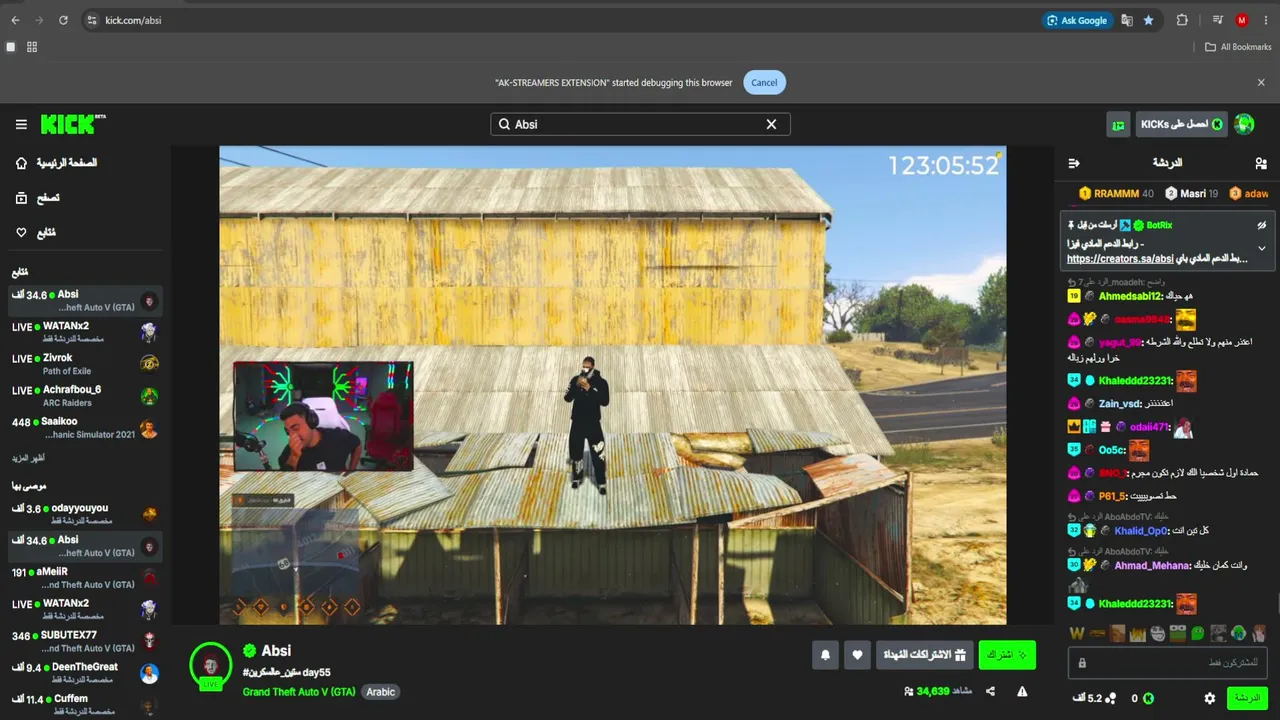Open recommended channel aMeiiR
The width and height of the screenshot is (1280, 720).
(86, 578)
